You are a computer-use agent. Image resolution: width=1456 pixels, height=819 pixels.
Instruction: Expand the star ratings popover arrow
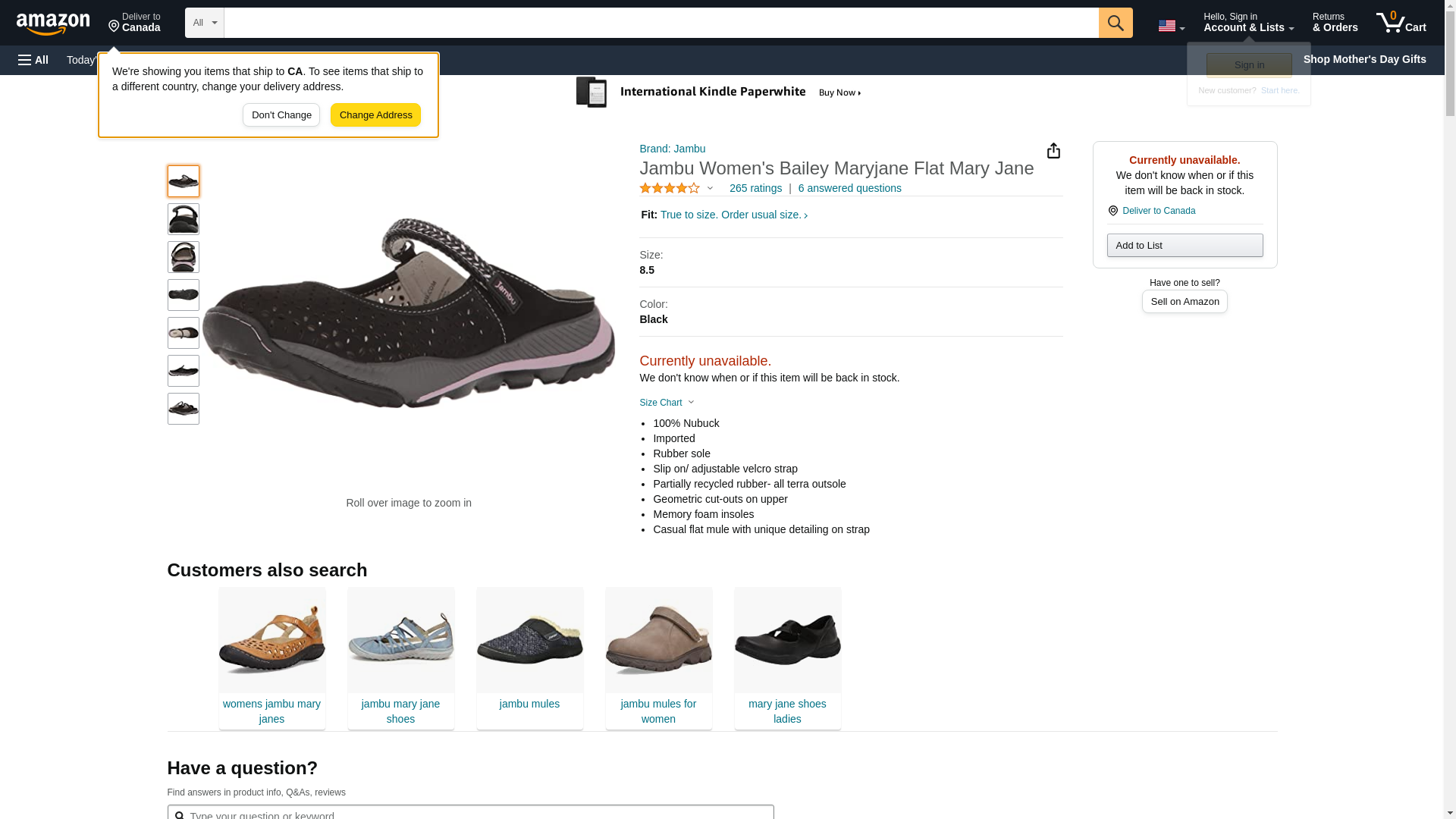(x=711, y=188)
